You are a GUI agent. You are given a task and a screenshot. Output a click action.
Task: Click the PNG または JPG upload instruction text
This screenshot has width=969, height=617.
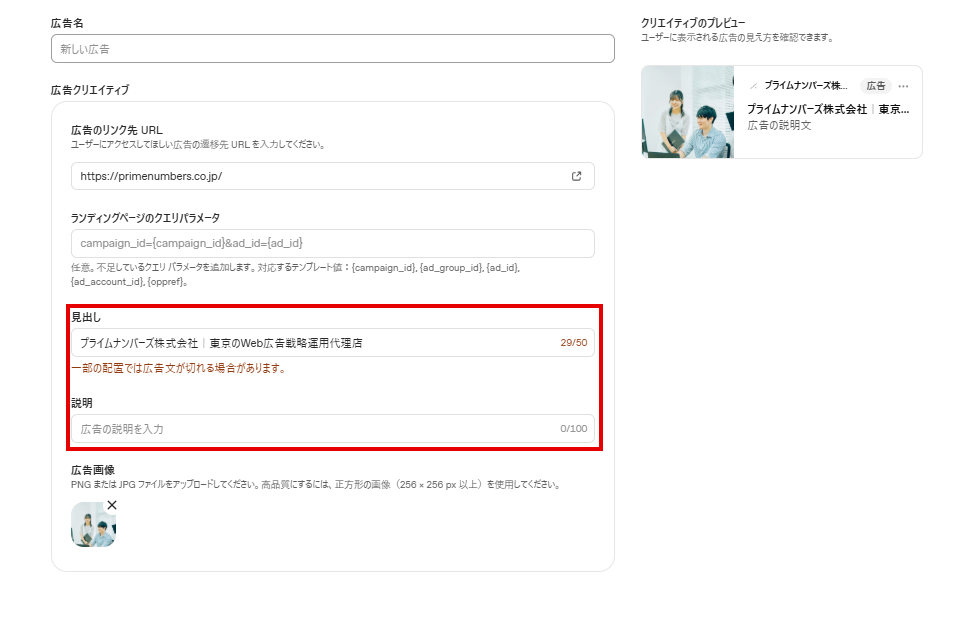coord(316,485)
